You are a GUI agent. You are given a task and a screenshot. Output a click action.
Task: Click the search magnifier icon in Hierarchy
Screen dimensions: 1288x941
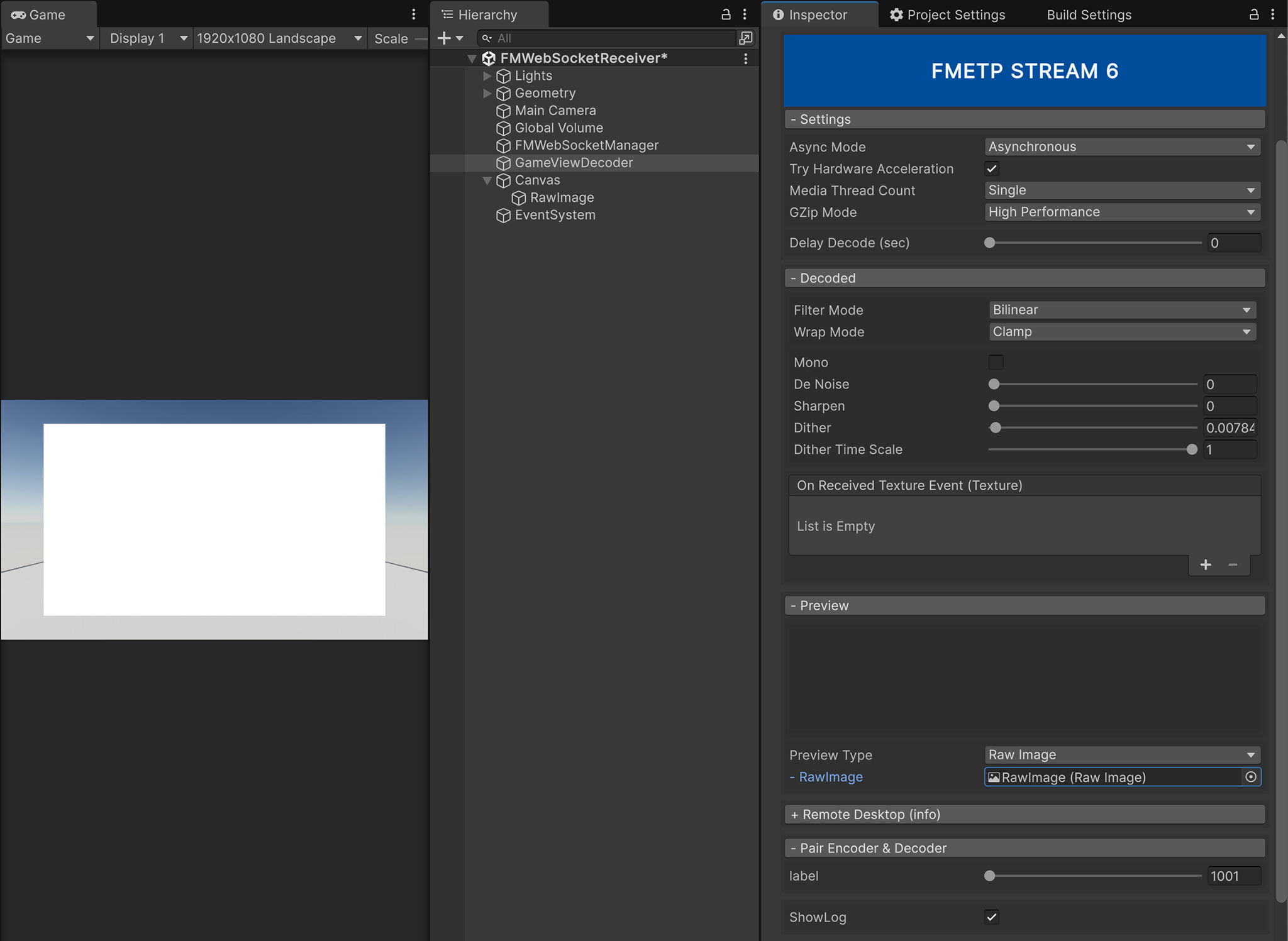(487, 38)
